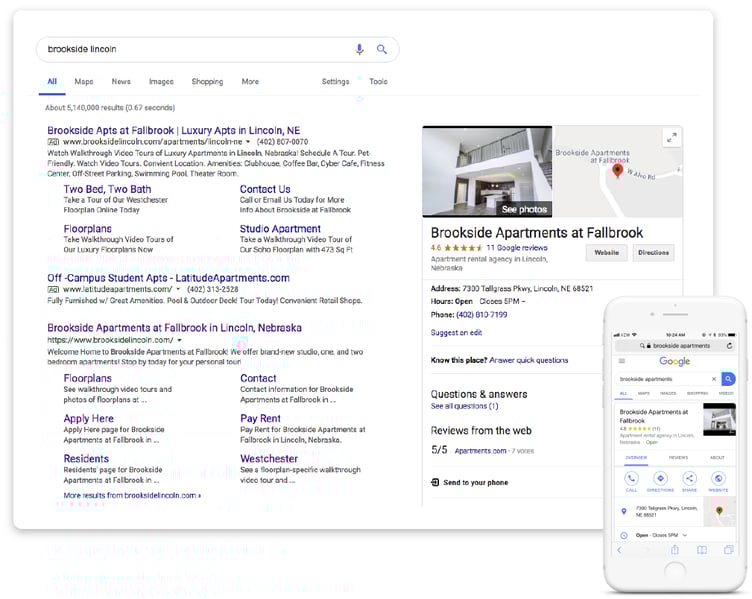Open the Apartments.com reviews link
This screenshot has height=599, width=752.
[x=480, y=451]
